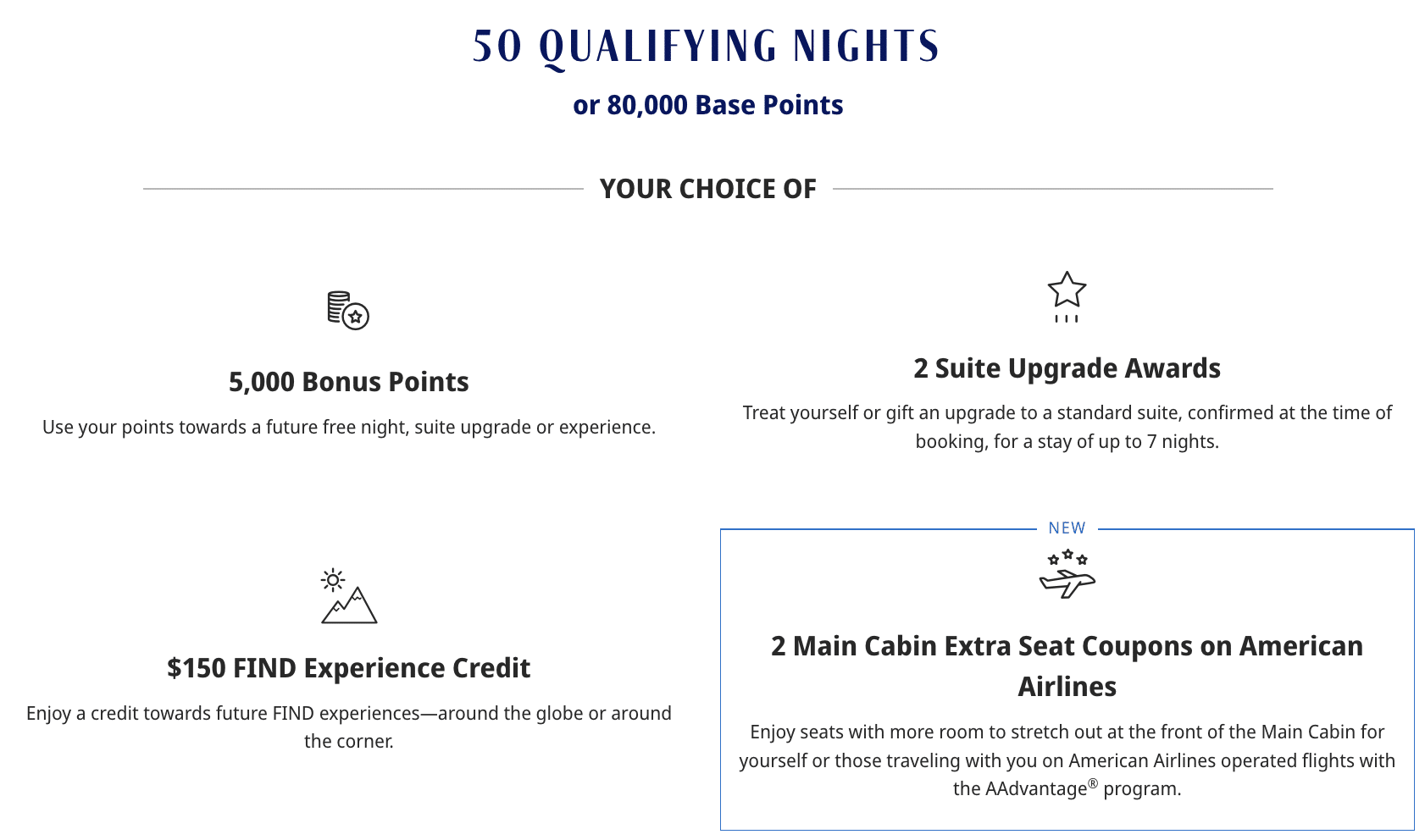Click the registered trademark symbol after AAdvantage
Image resolution: width=1425 pixels, height=840 pixels.
tap(1093, 783)
